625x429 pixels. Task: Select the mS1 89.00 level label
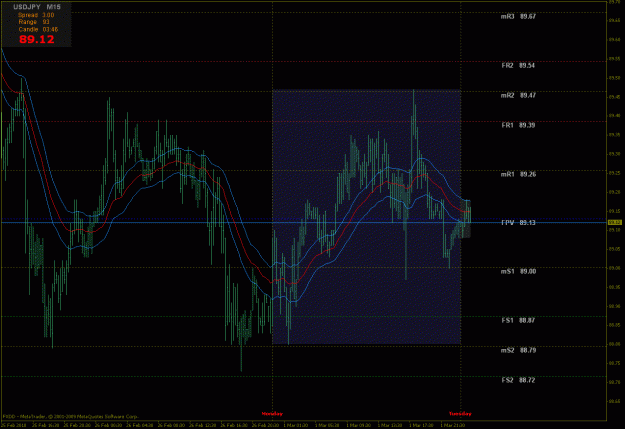pos(518,271)
